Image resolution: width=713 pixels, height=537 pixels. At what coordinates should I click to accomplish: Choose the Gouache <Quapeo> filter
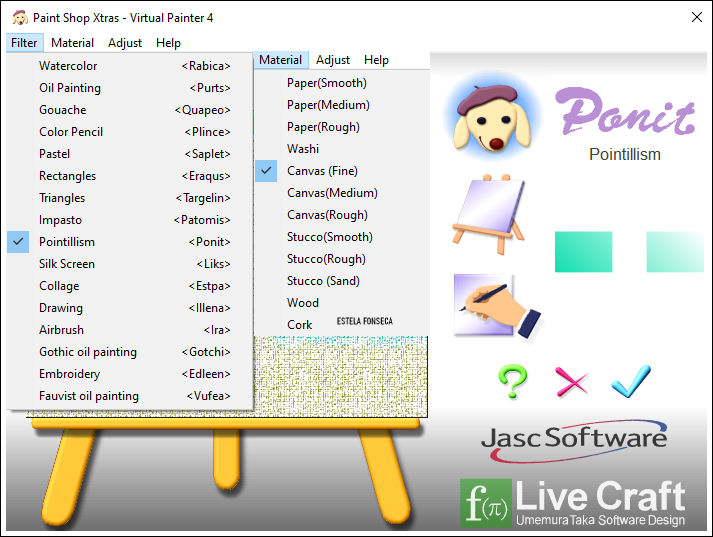point(130,110)
